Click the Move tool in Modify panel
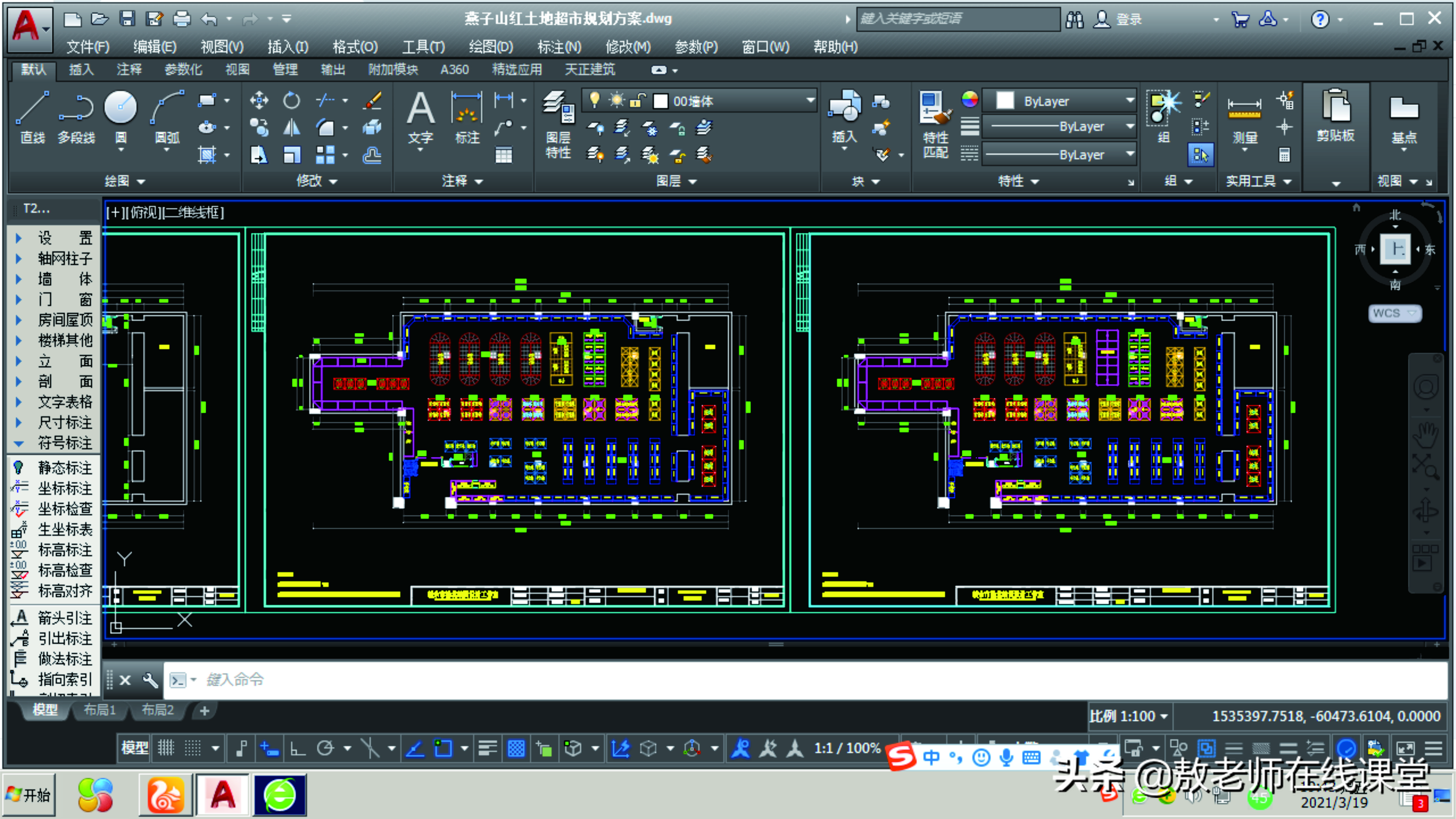 [x=259, y=101]
